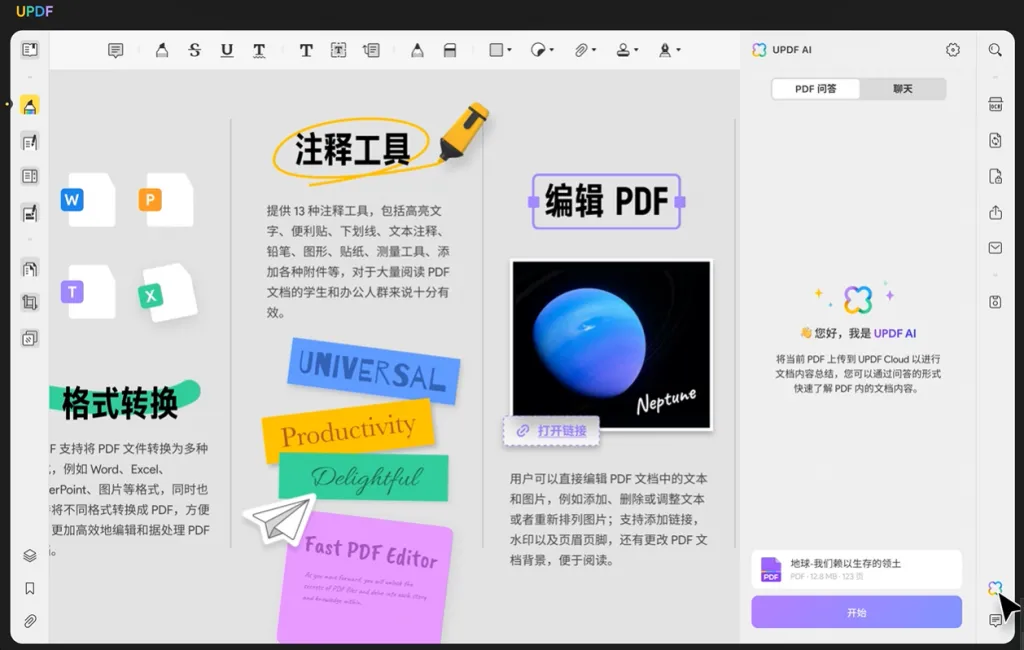Image resolution: width=1024 pixels, height=650 pixels.
Task: Share this file icon in right sidebar
Action: 995,212
